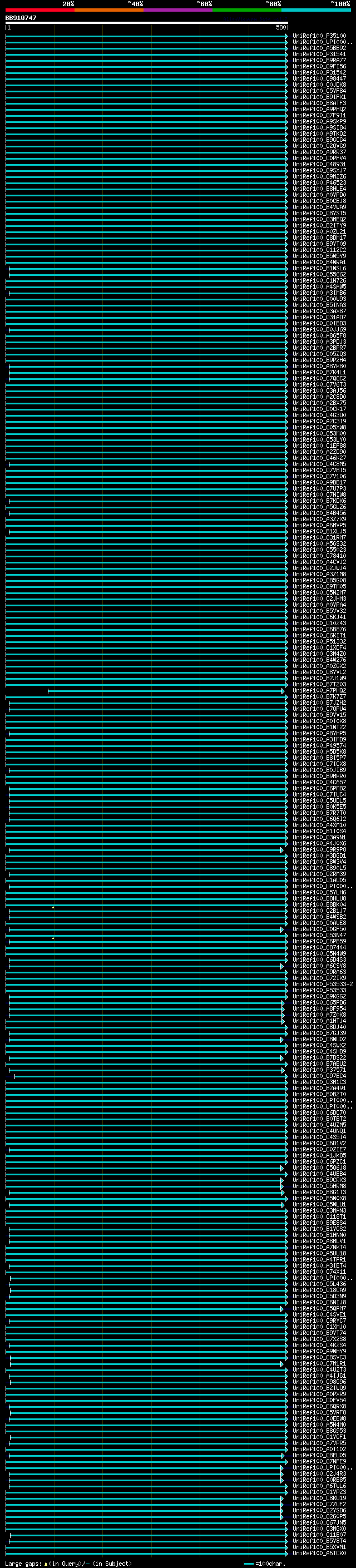
Task: Select hit label UniRef100_Q8EU05
Action: click(319, 1456)
